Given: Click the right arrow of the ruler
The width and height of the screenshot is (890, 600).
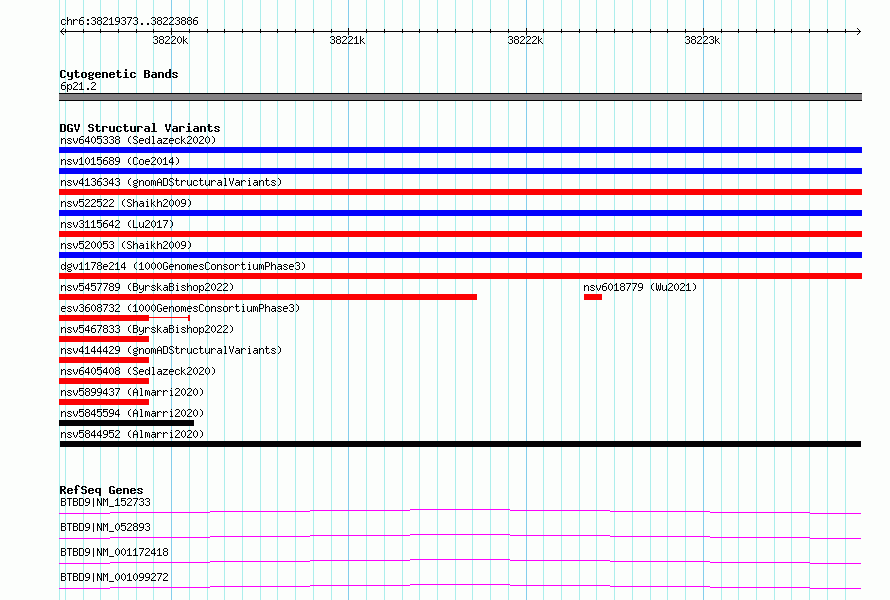Looking at the screenshot, I should [x=858, y=31].
